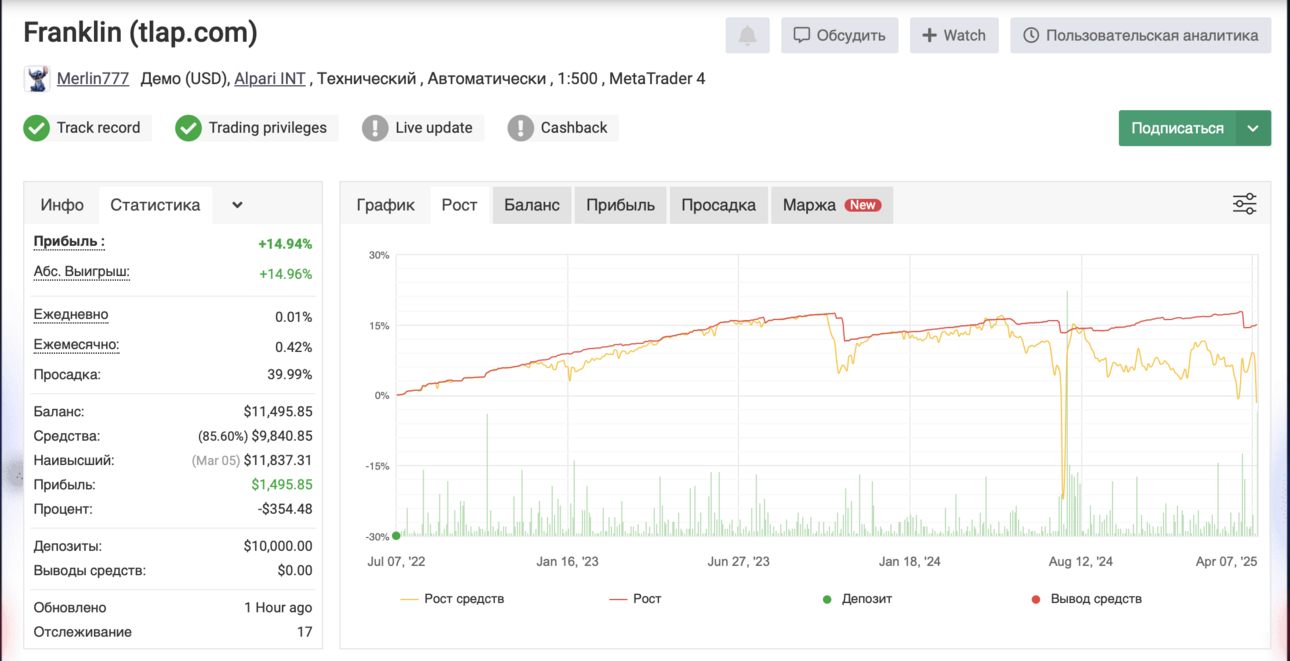1290x661 pixels.
Task: Open the Просадка chart tab
Action: coord(719,205)
